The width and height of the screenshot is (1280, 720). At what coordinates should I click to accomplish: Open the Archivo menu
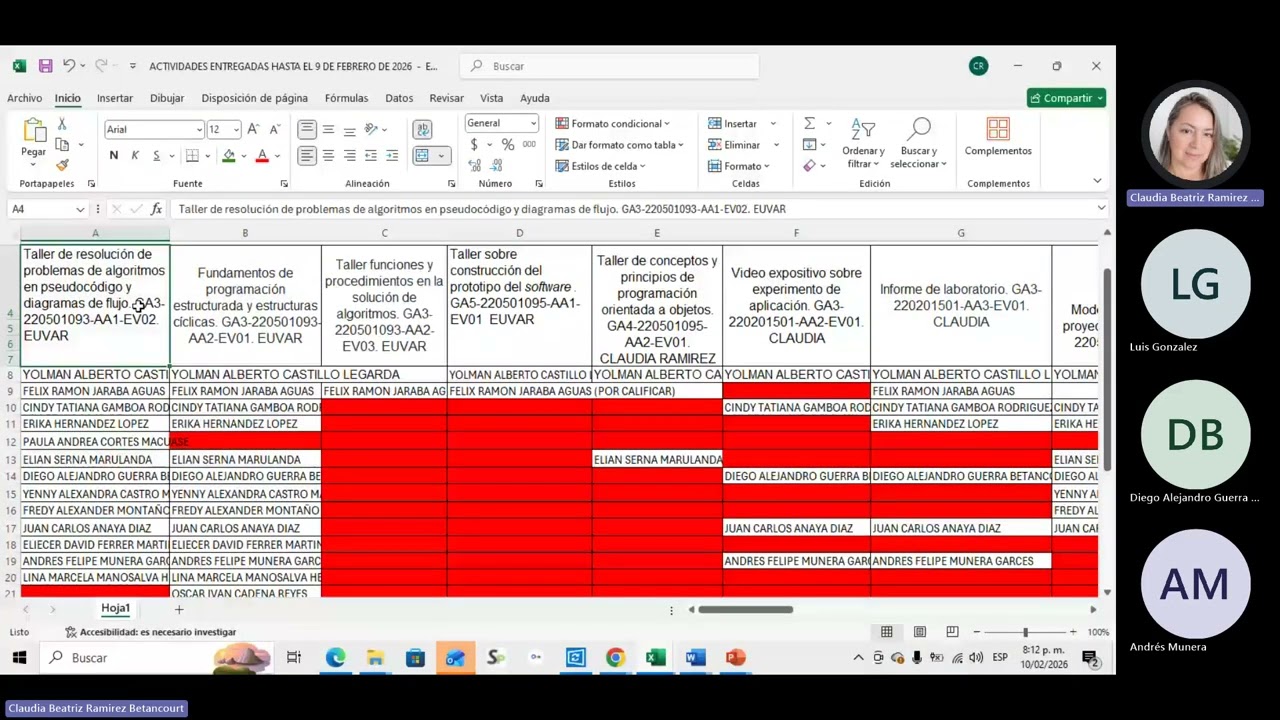(24, 98)
